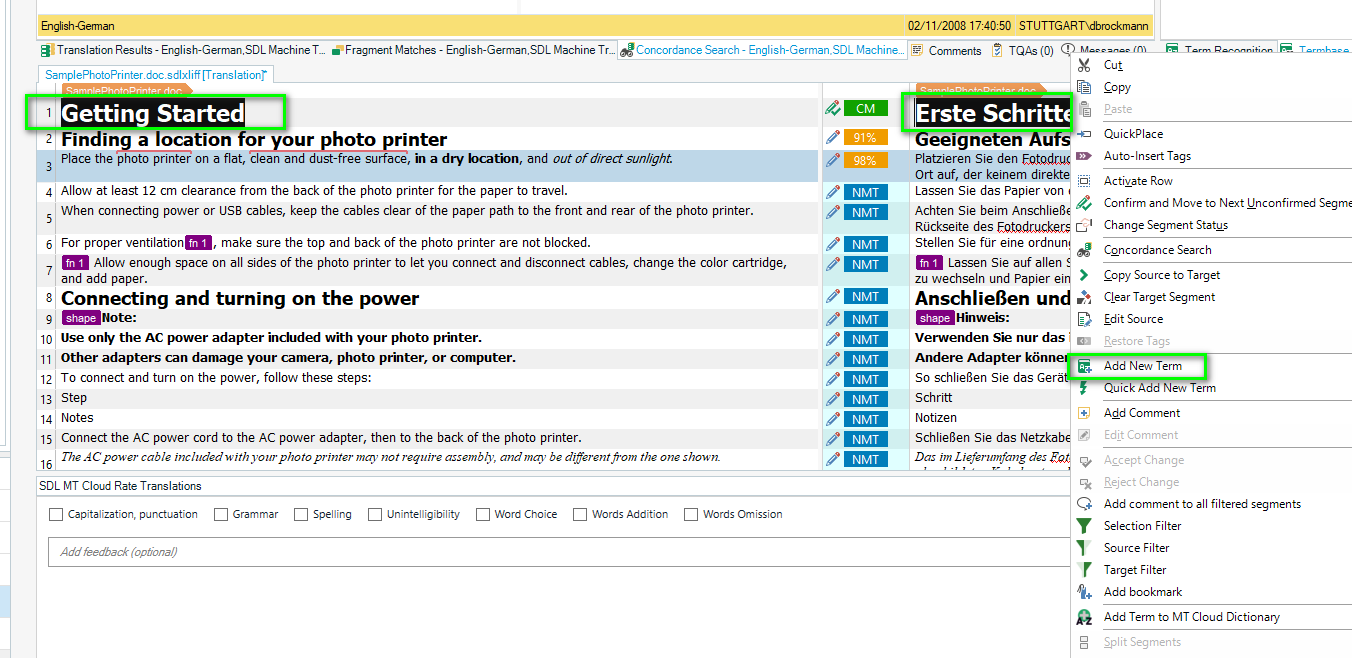1352x658 pixels.
Task: Check the Words Omission checkbox
Action: pos(691,514)
